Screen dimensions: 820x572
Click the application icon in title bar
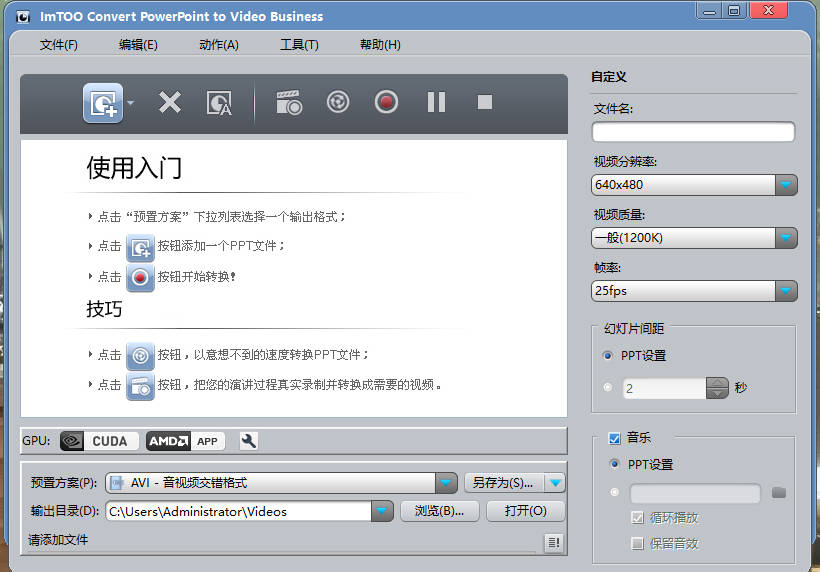(23, 17)
